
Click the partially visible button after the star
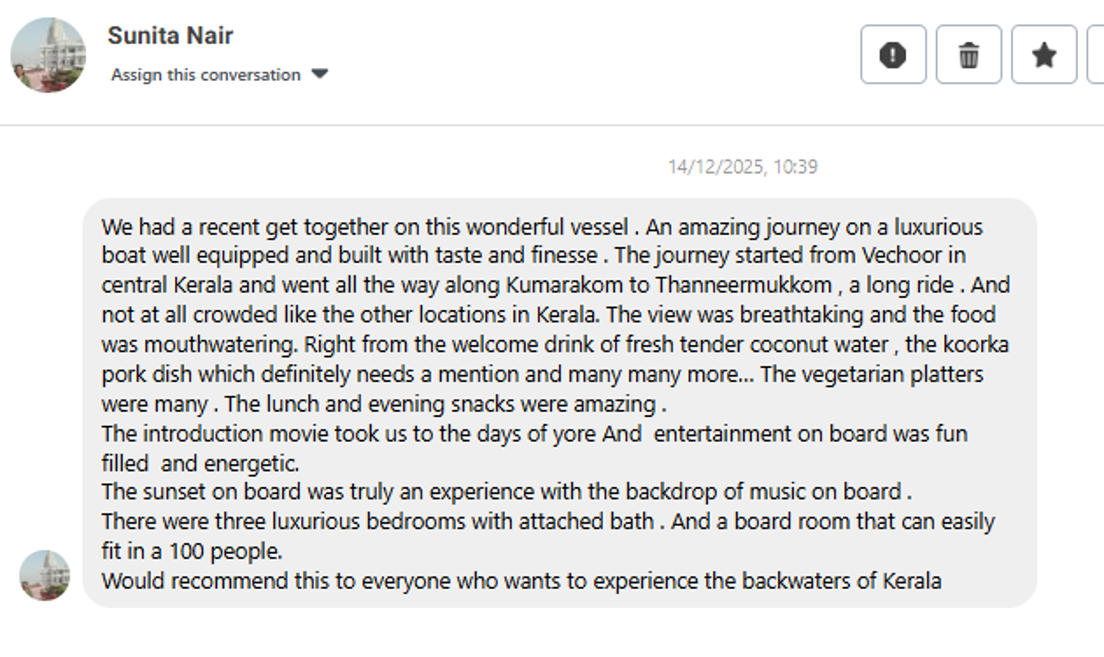(1096, 55)
